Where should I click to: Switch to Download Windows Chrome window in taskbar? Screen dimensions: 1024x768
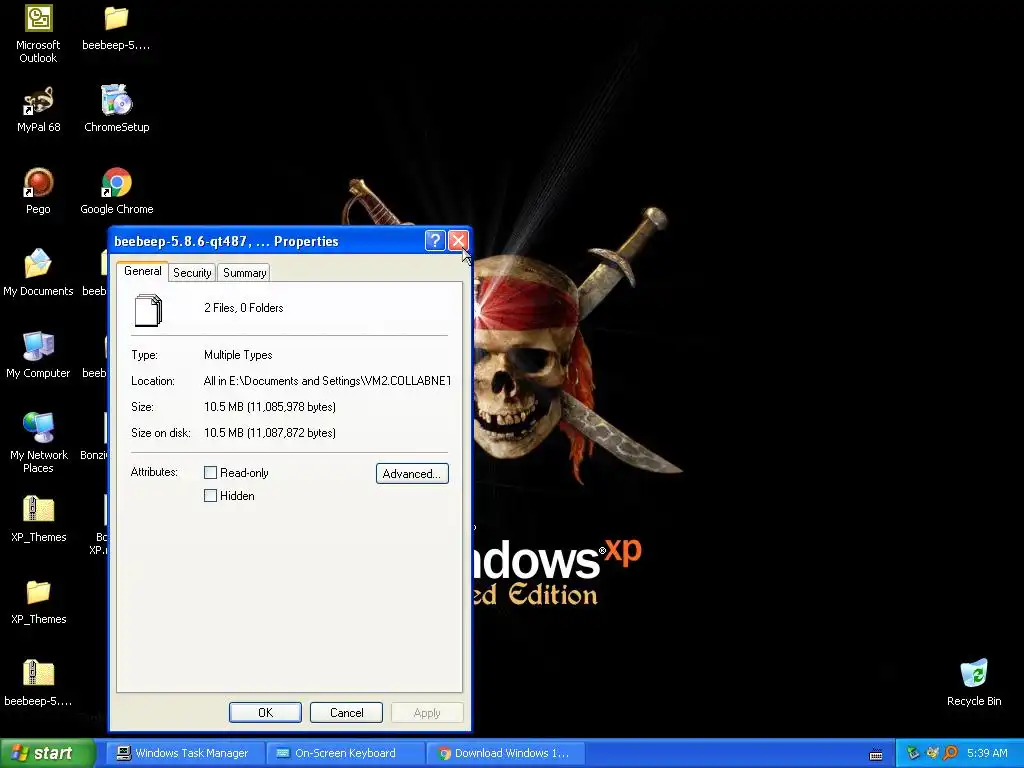click(x=504, y=753)
